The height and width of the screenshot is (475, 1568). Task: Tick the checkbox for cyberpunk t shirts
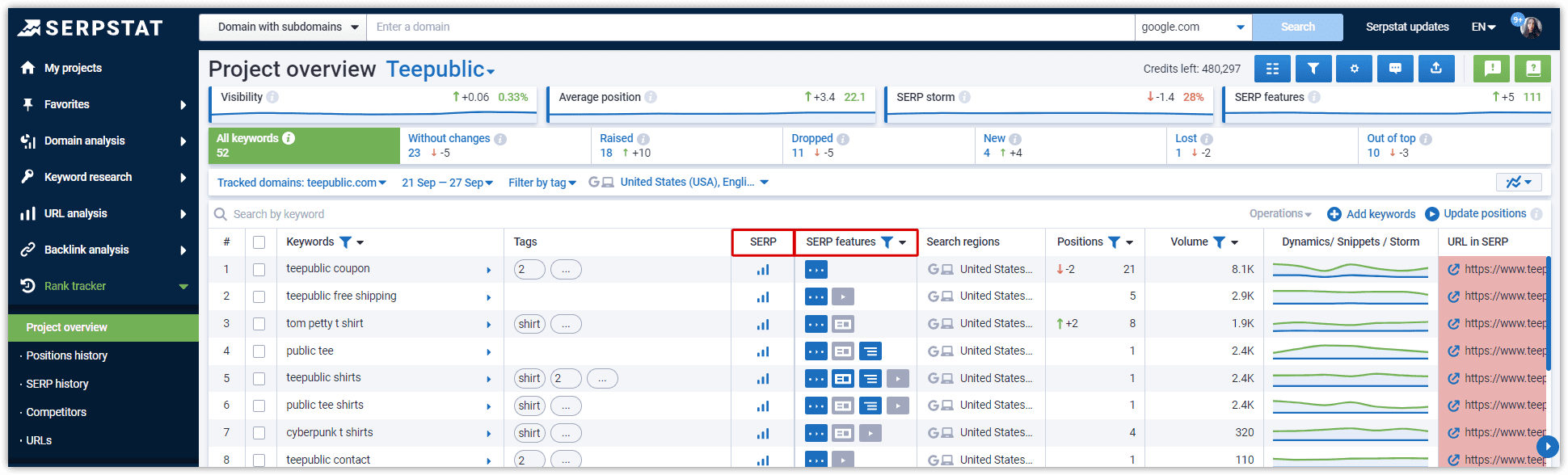(x=259, y=433)
